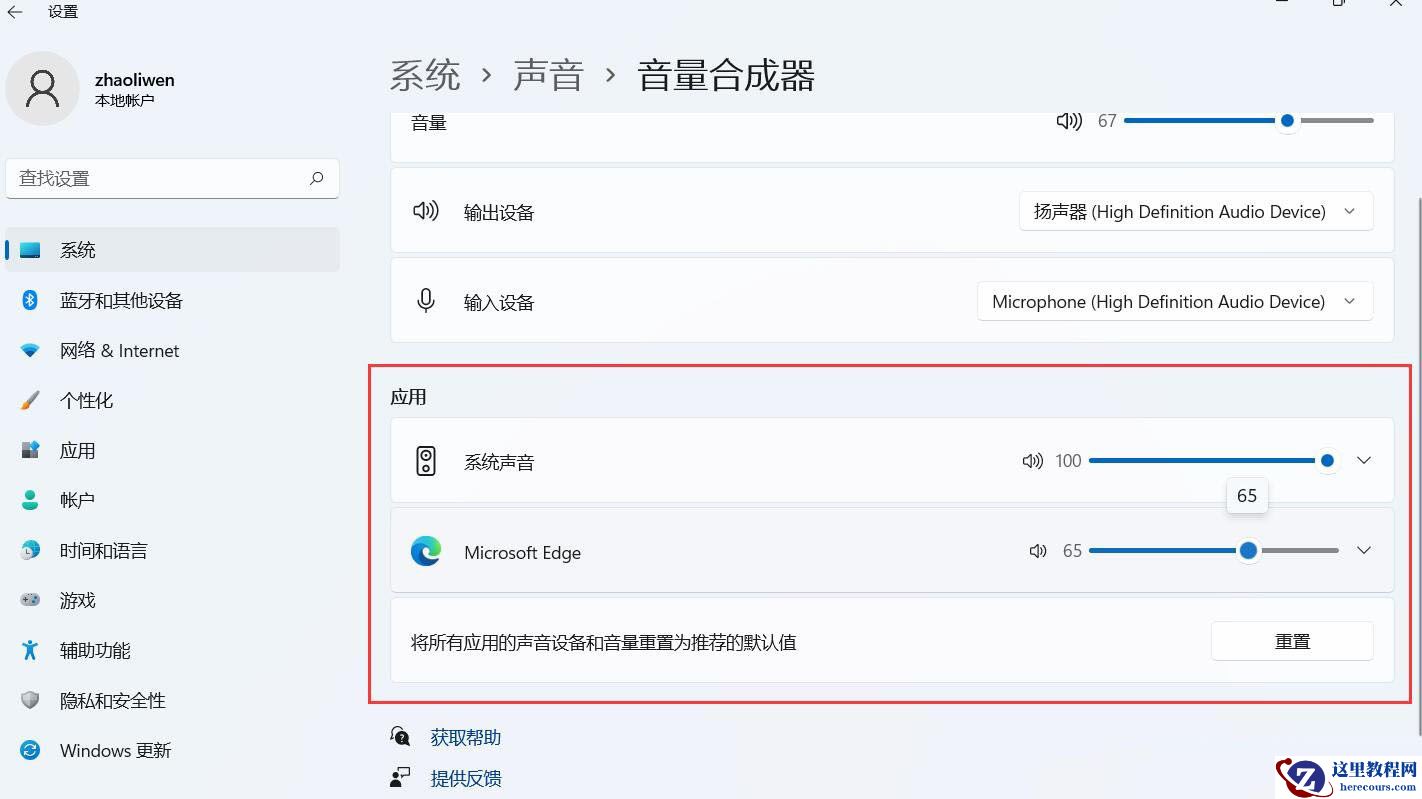The image size is (1422, 799).
Task: Select 蓝牙和其他设备 in the sidebar
Action: [120, 300]
